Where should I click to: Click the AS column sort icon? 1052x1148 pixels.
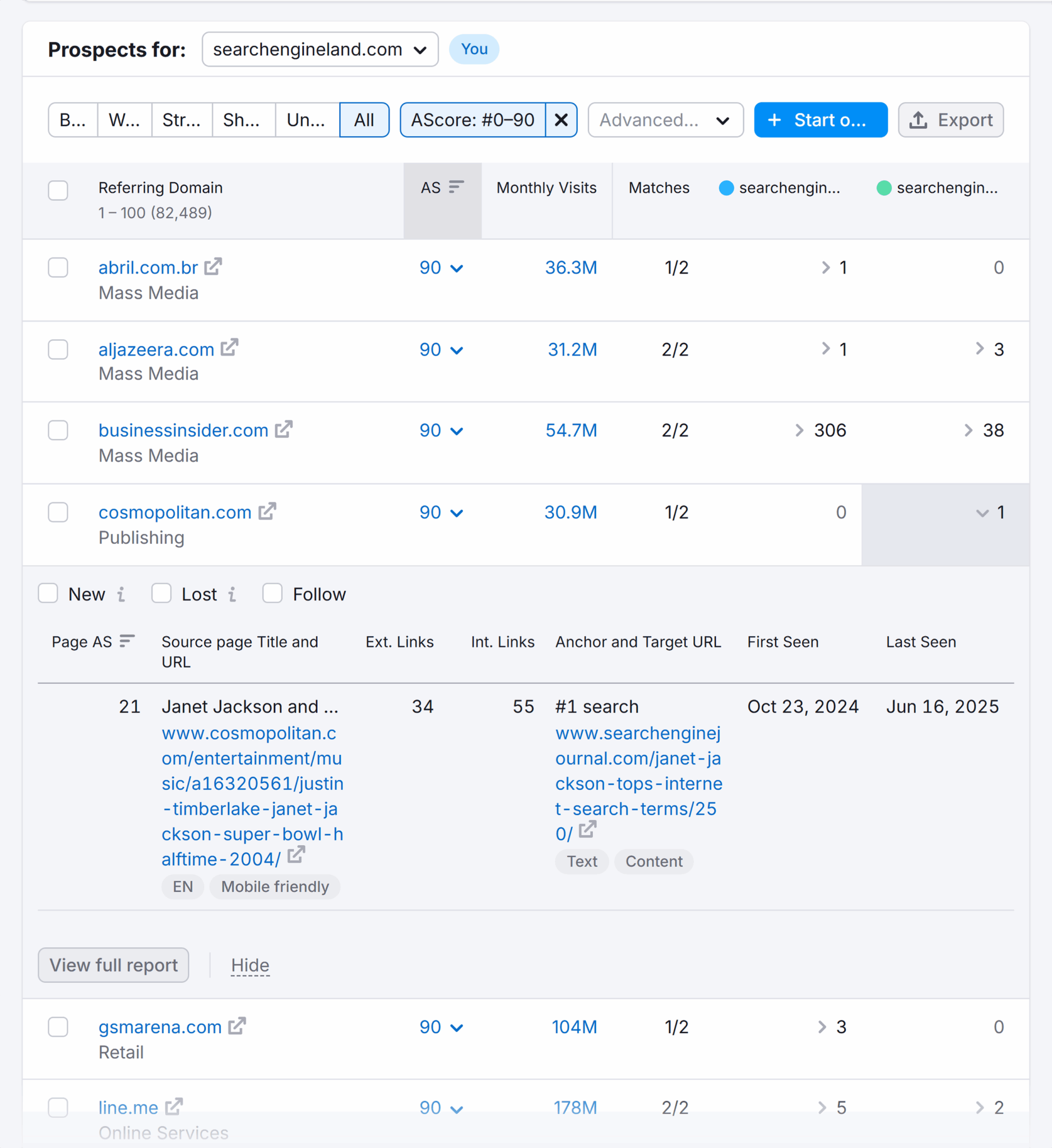coord(456,187)
